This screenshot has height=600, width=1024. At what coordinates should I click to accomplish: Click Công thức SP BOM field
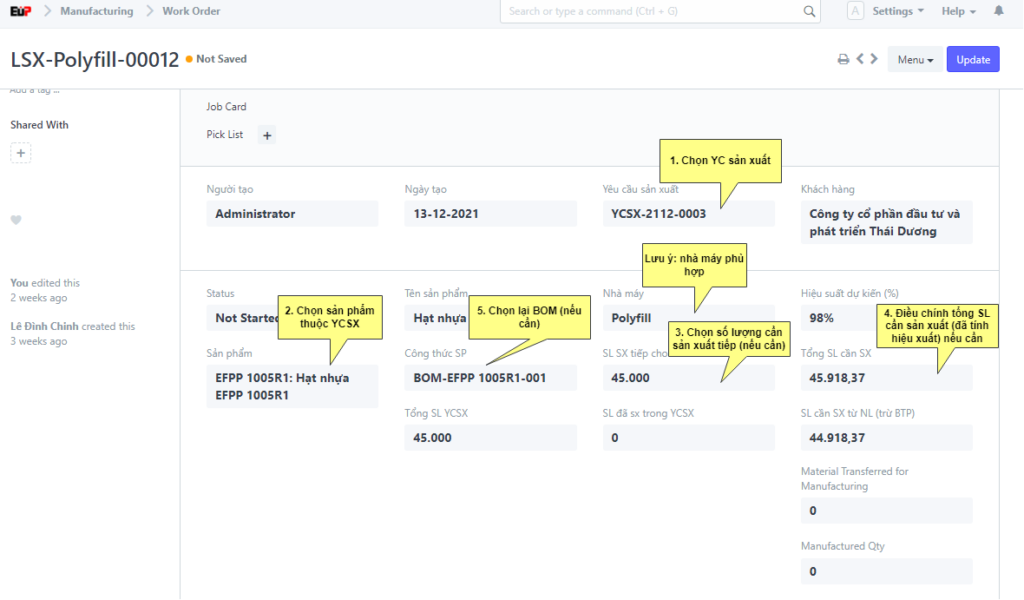(490, 378)
